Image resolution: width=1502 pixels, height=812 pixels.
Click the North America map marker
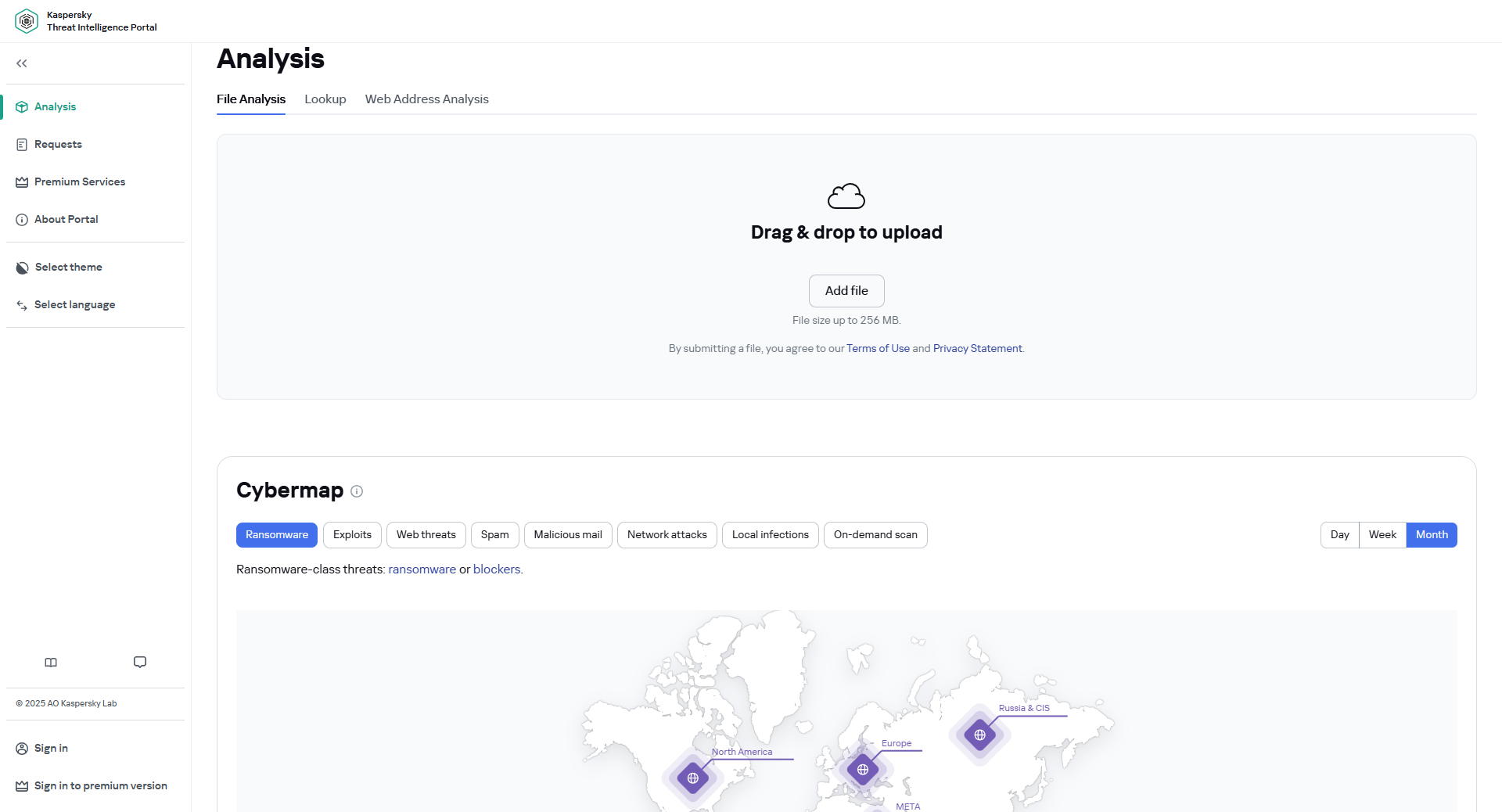[692, 778]
